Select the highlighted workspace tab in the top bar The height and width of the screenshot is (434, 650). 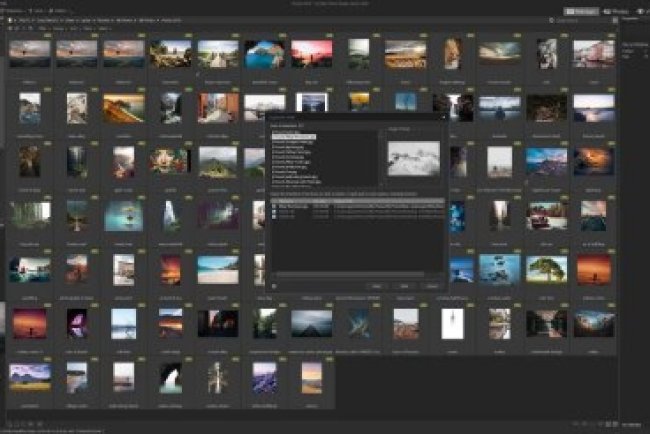click(x=581, y=12)
